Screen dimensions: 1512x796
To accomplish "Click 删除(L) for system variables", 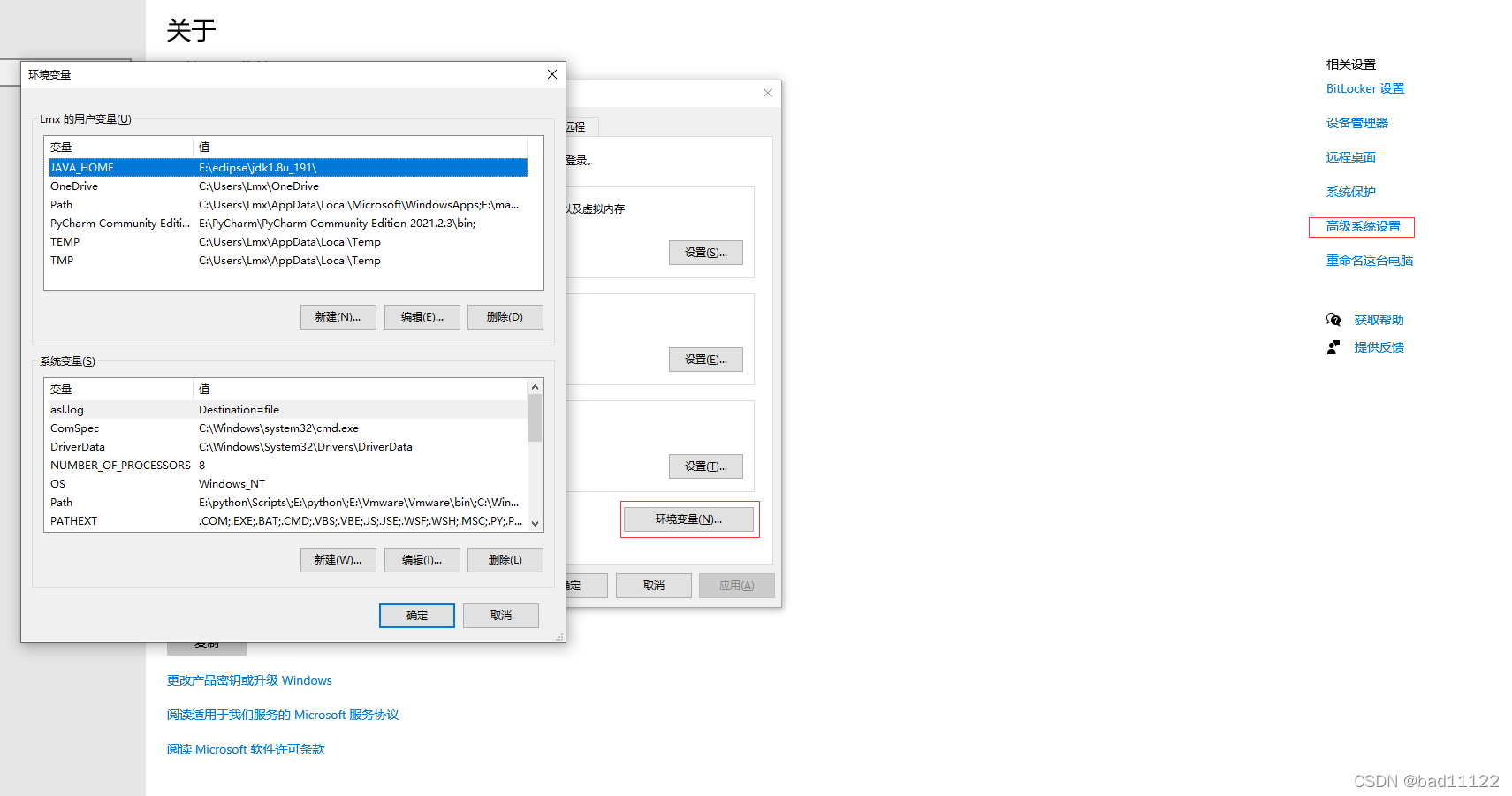I will [x=505, y=560].
